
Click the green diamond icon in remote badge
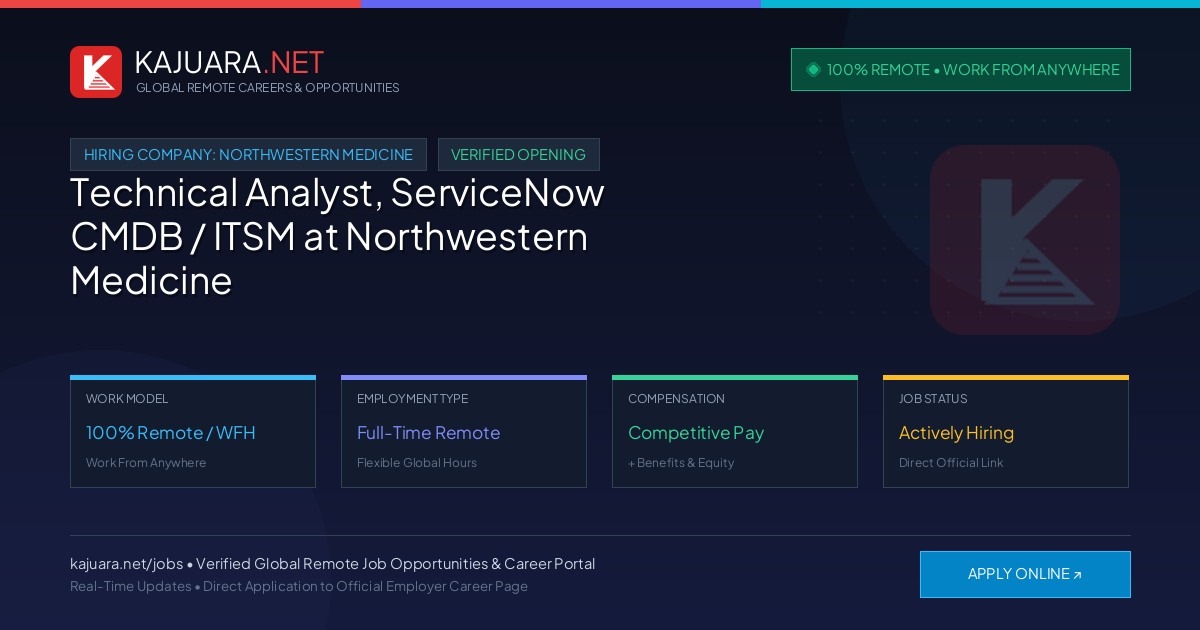(x=813, y=69)
